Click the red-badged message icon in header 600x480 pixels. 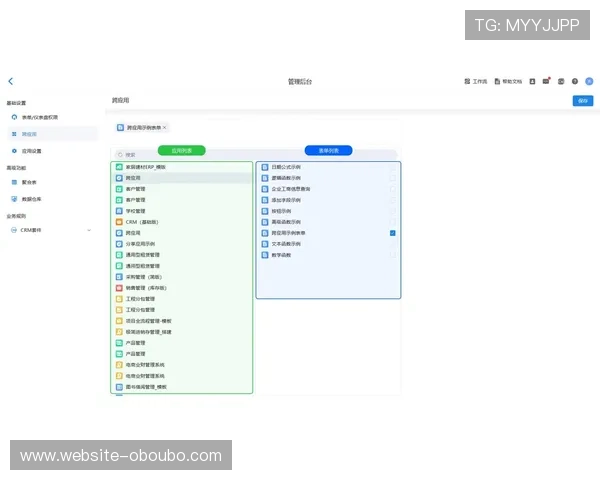[x=546, y=81]
